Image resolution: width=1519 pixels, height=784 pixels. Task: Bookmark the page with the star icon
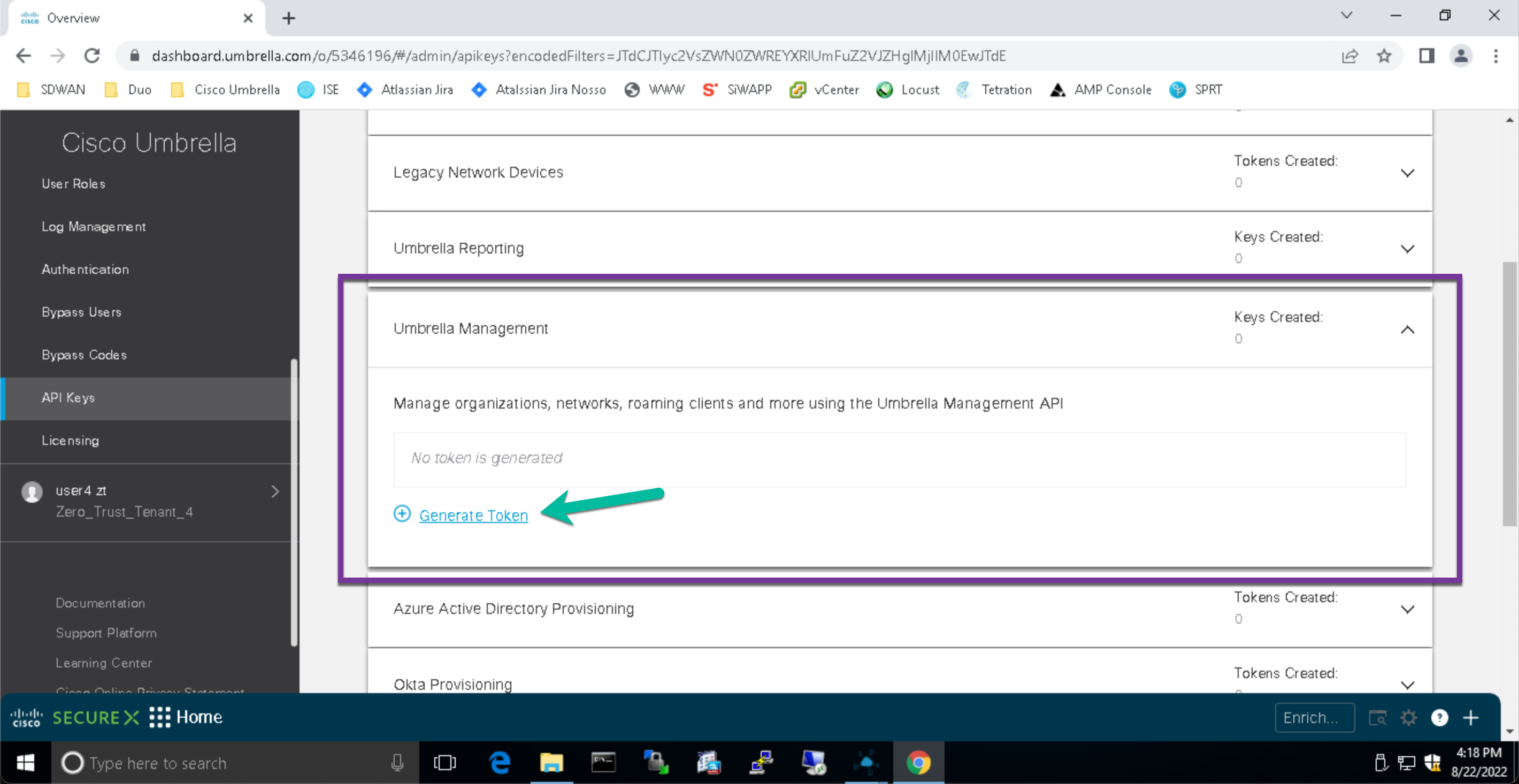1385,56
